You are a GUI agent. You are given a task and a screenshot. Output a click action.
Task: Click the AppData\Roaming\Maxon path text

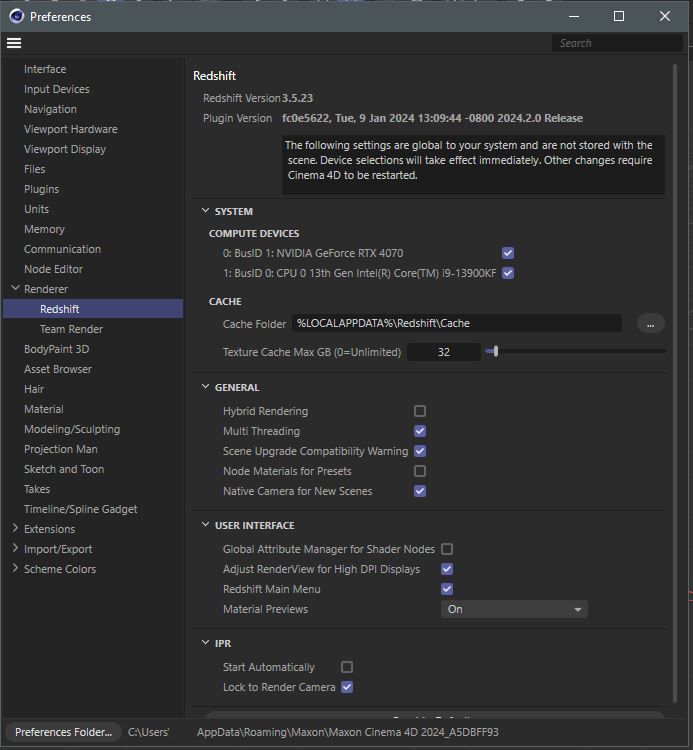click(x=348, y=732)
